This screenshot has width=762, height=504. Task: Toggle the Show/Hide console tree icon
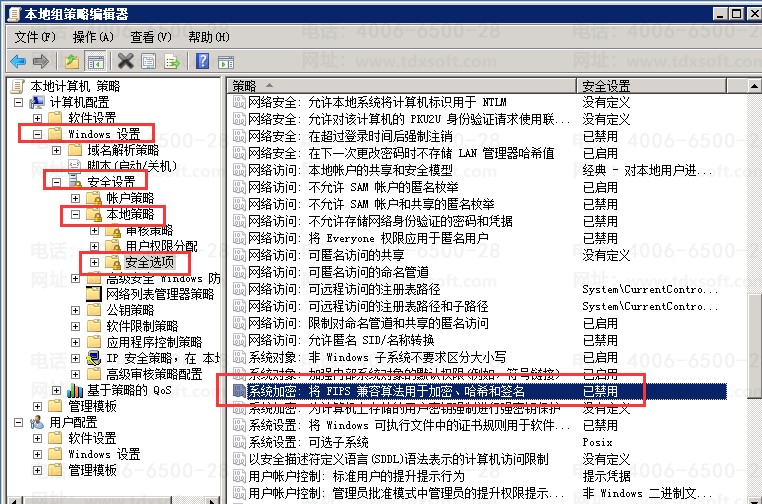(95, 60)
